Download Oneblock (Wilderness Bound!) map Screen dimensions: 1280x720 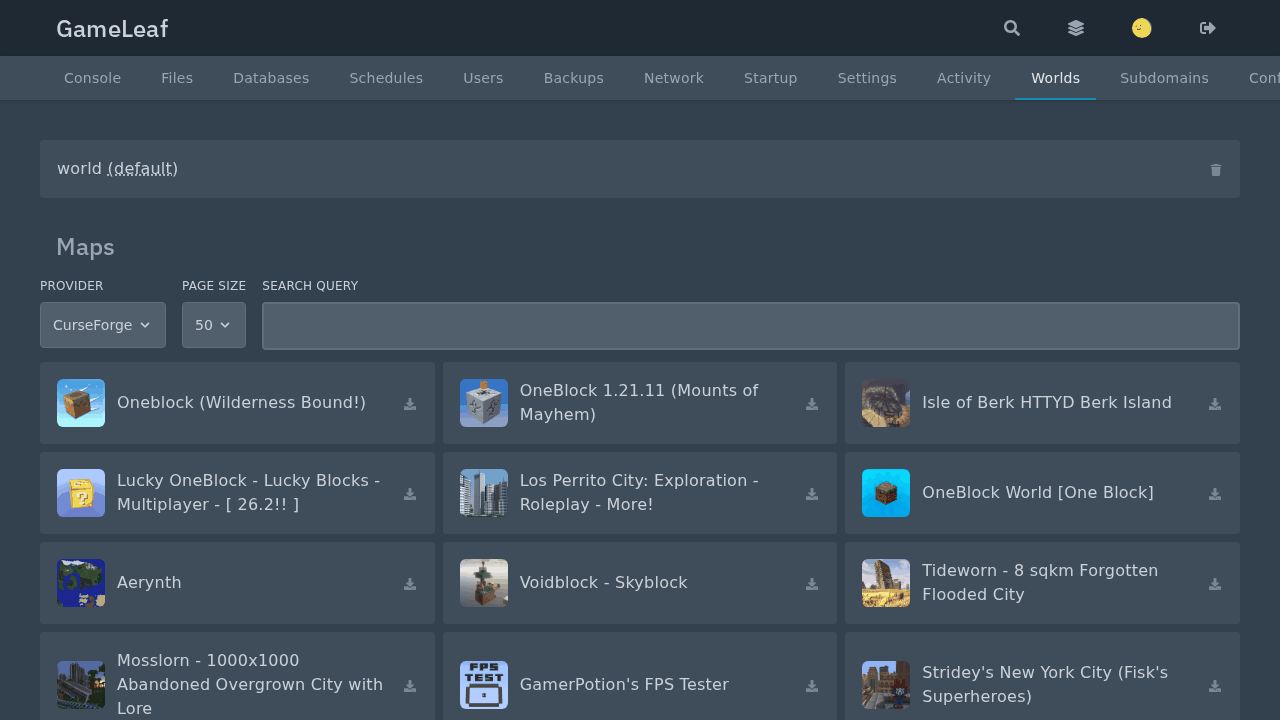point(410,404)
